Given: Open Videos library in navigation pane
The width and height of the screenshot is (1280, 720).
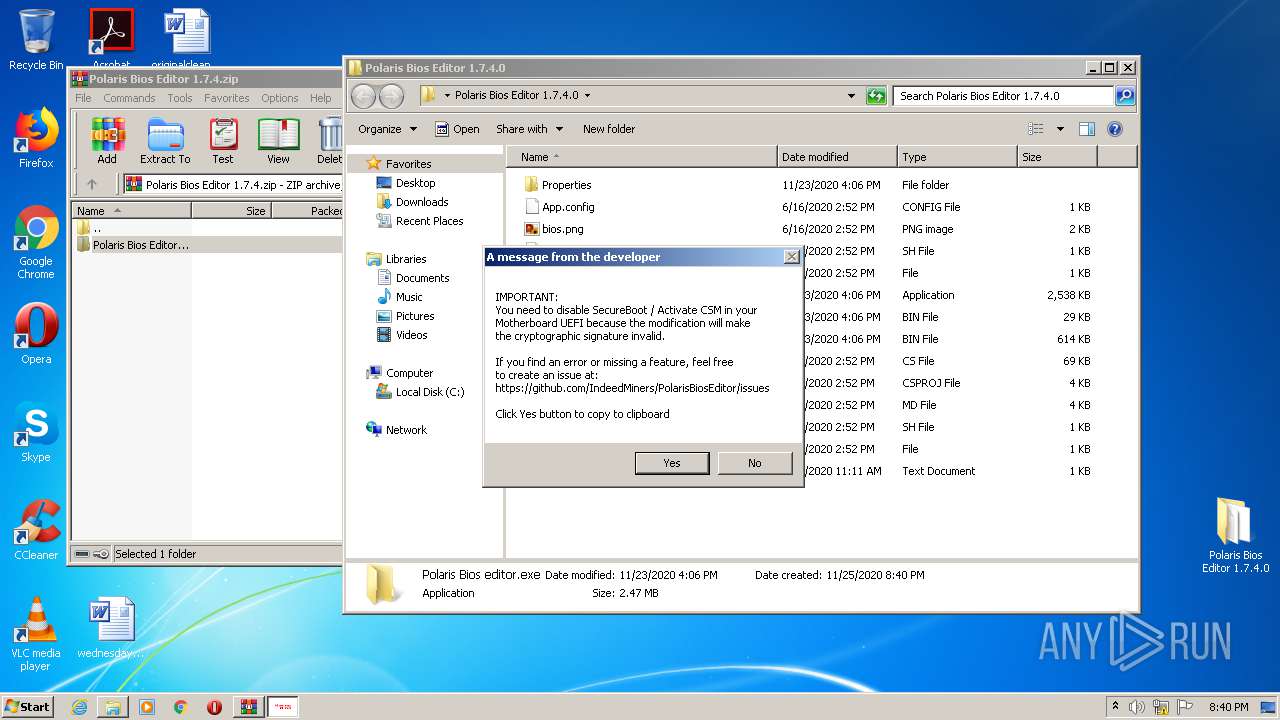Looking at the screenshot, I should pos(411,335).
